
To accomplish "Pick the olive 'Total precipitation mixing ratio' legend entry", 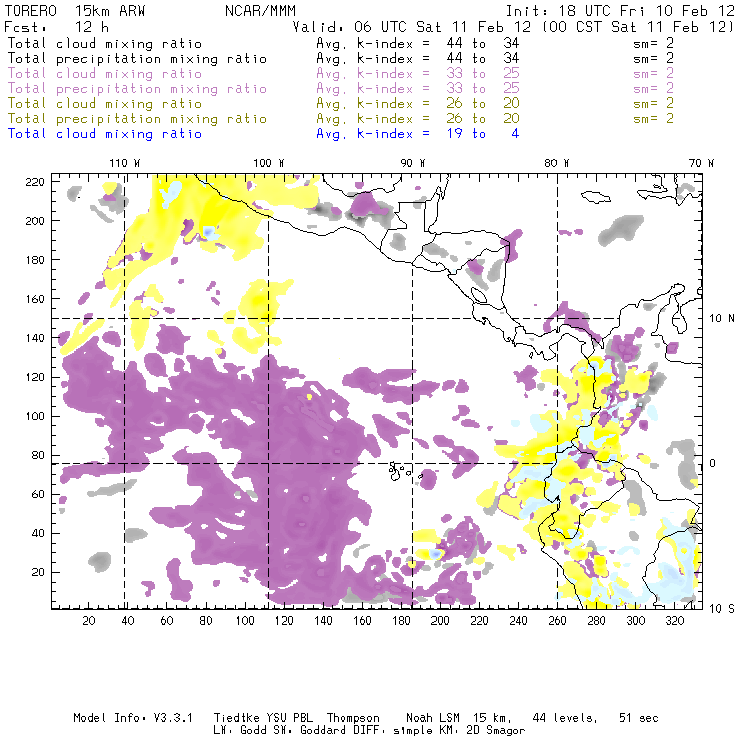I will click(x=137, y=119).
